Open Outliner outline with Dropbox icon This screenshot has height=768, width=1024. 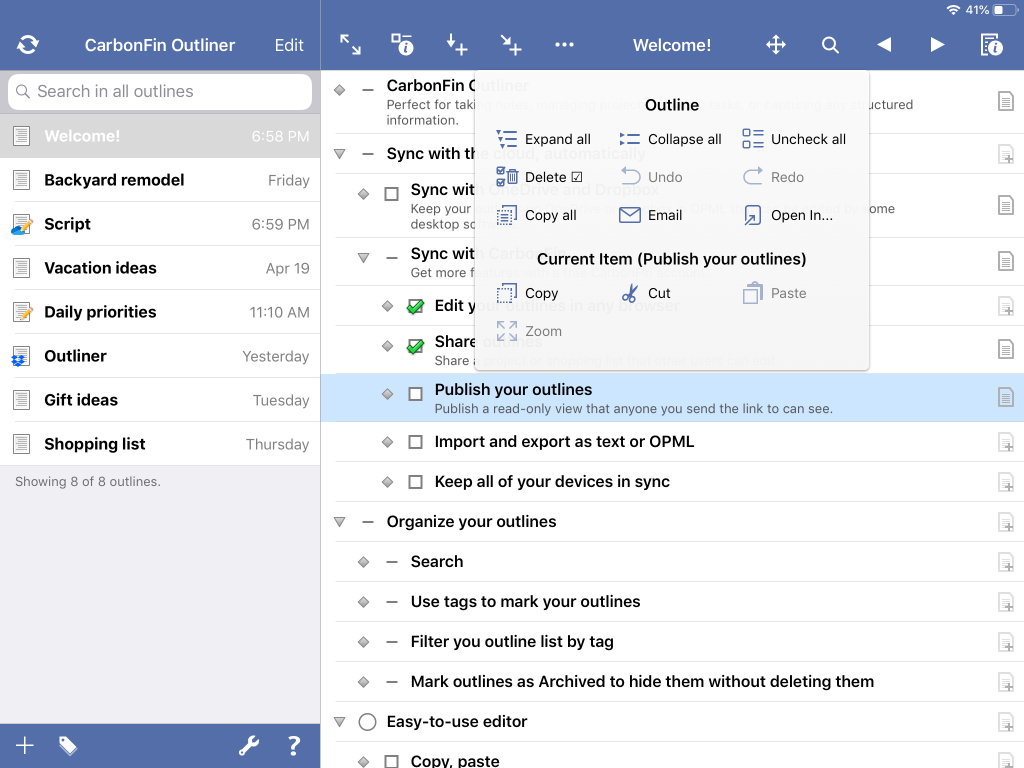click(160, 356)
